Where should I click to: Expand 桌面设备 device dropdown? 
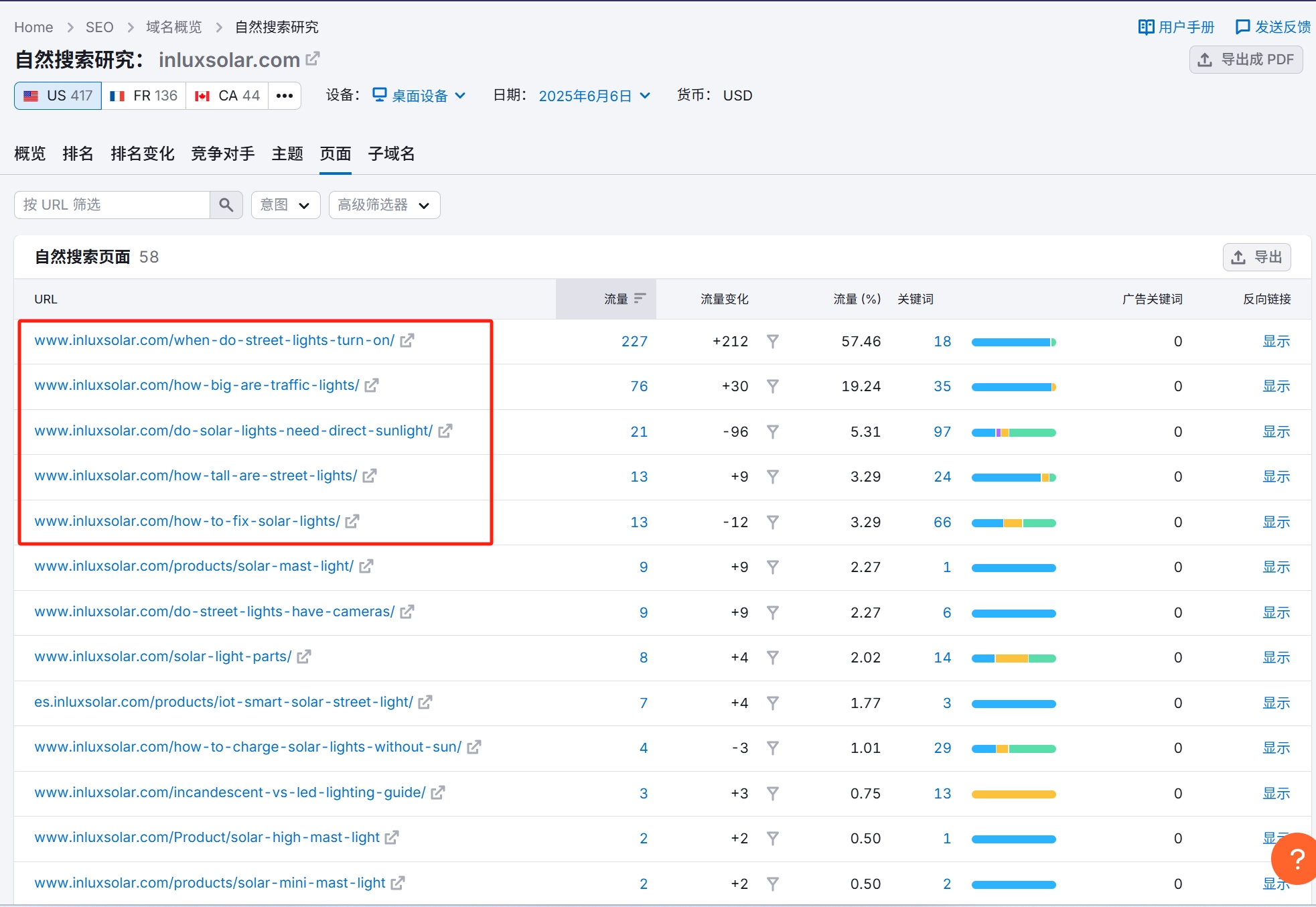[419, 96]
